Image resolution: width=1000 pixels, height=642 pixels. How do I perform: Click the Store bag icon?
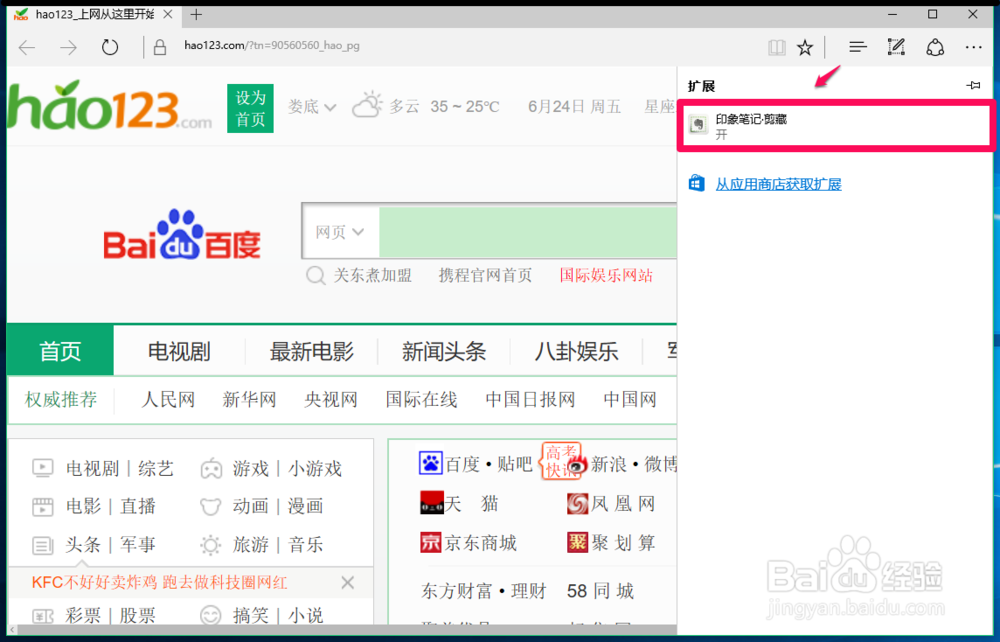pos(696,184)
